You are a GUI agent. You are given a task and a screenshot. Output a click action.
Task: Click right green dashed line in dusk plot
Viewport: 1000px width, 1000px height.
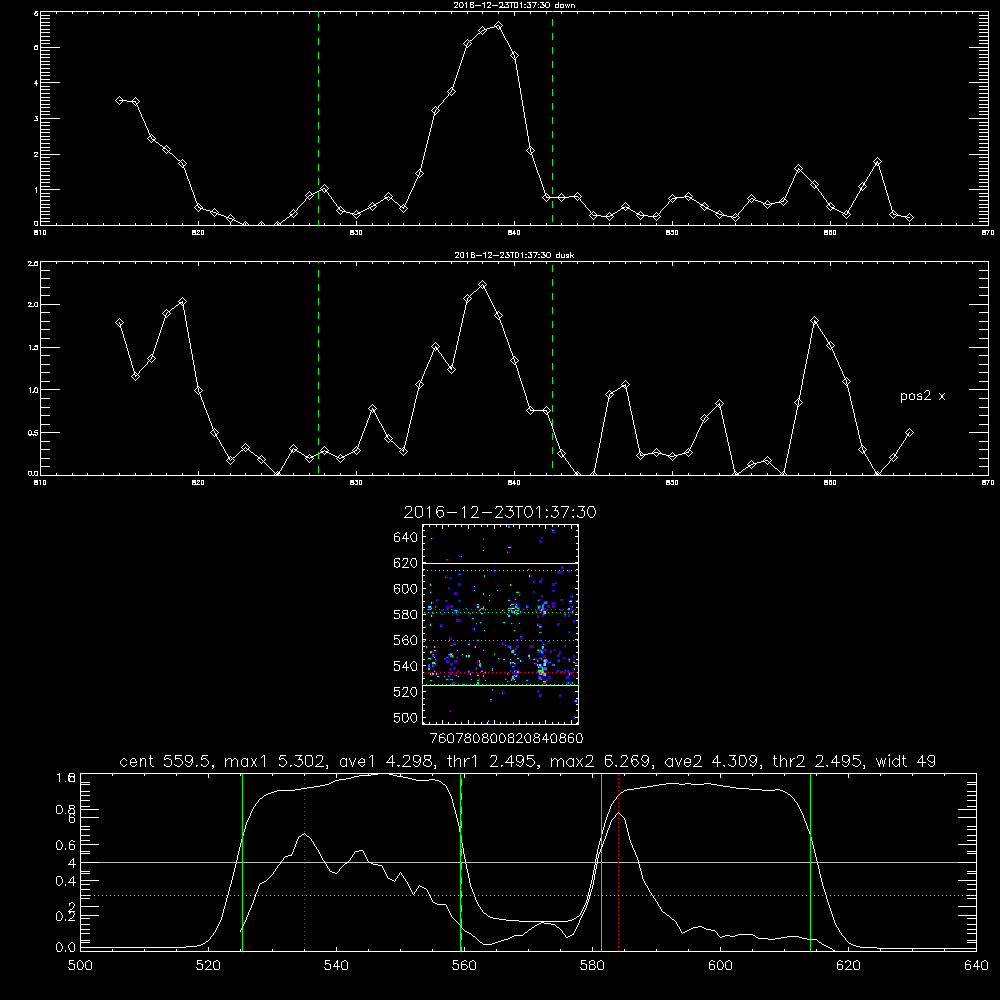[x=552, y=368]
